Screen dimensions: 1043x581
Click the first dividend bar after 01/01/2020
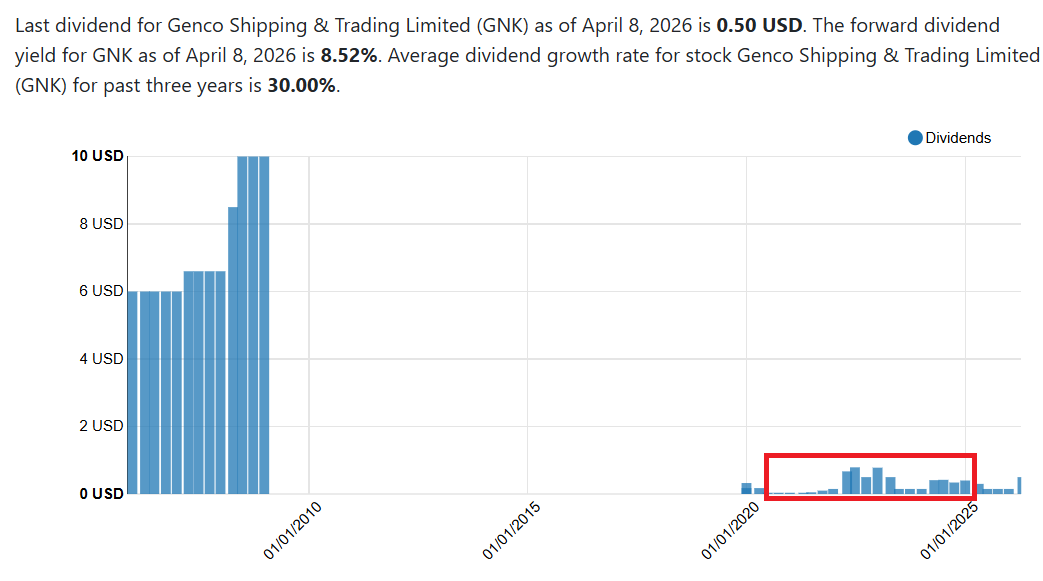click(x=746, y=488)
